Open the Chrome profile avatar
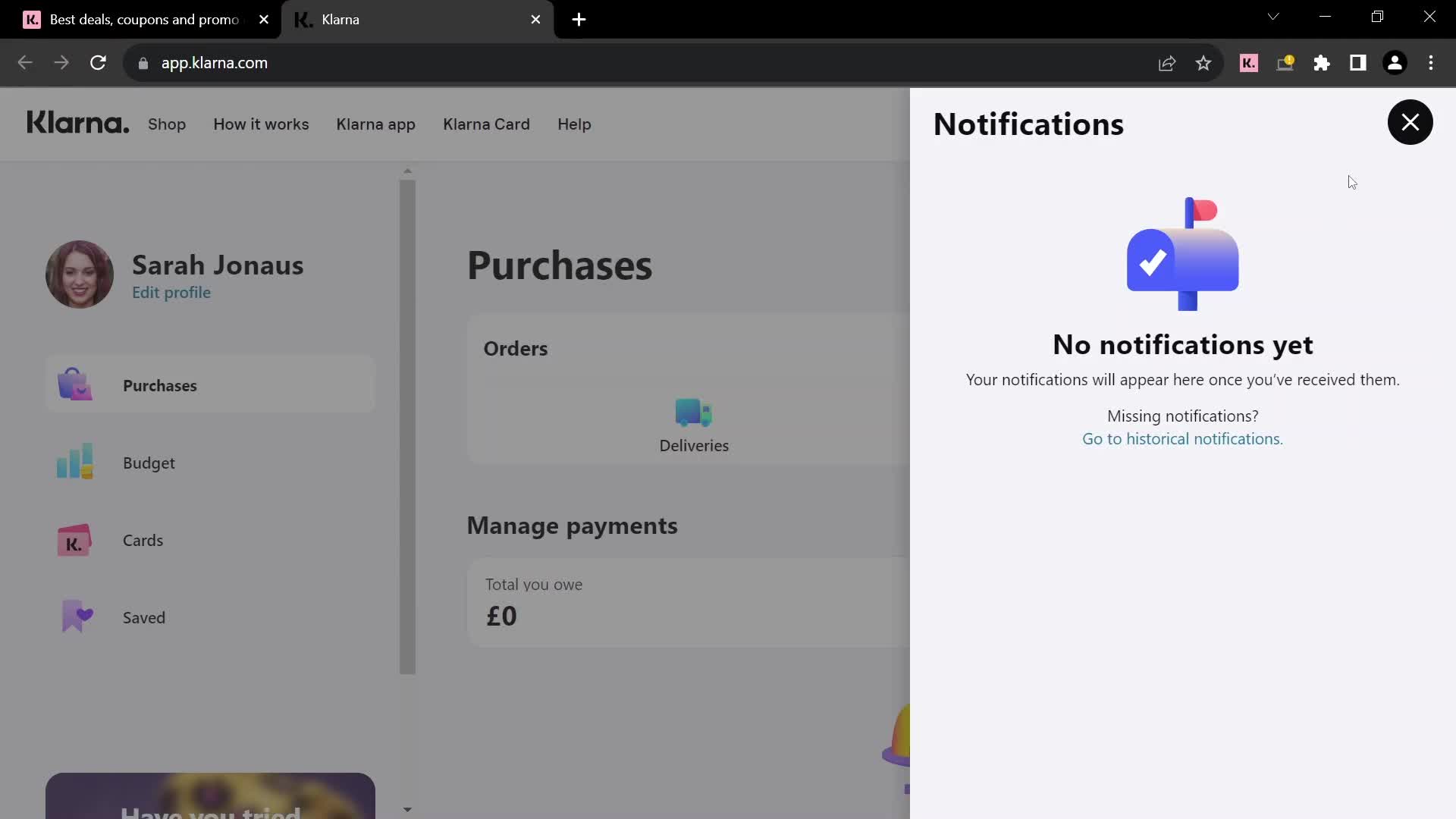This screenshot has width=1456, height=819. pyautogui.click(x=1395, y=63)
